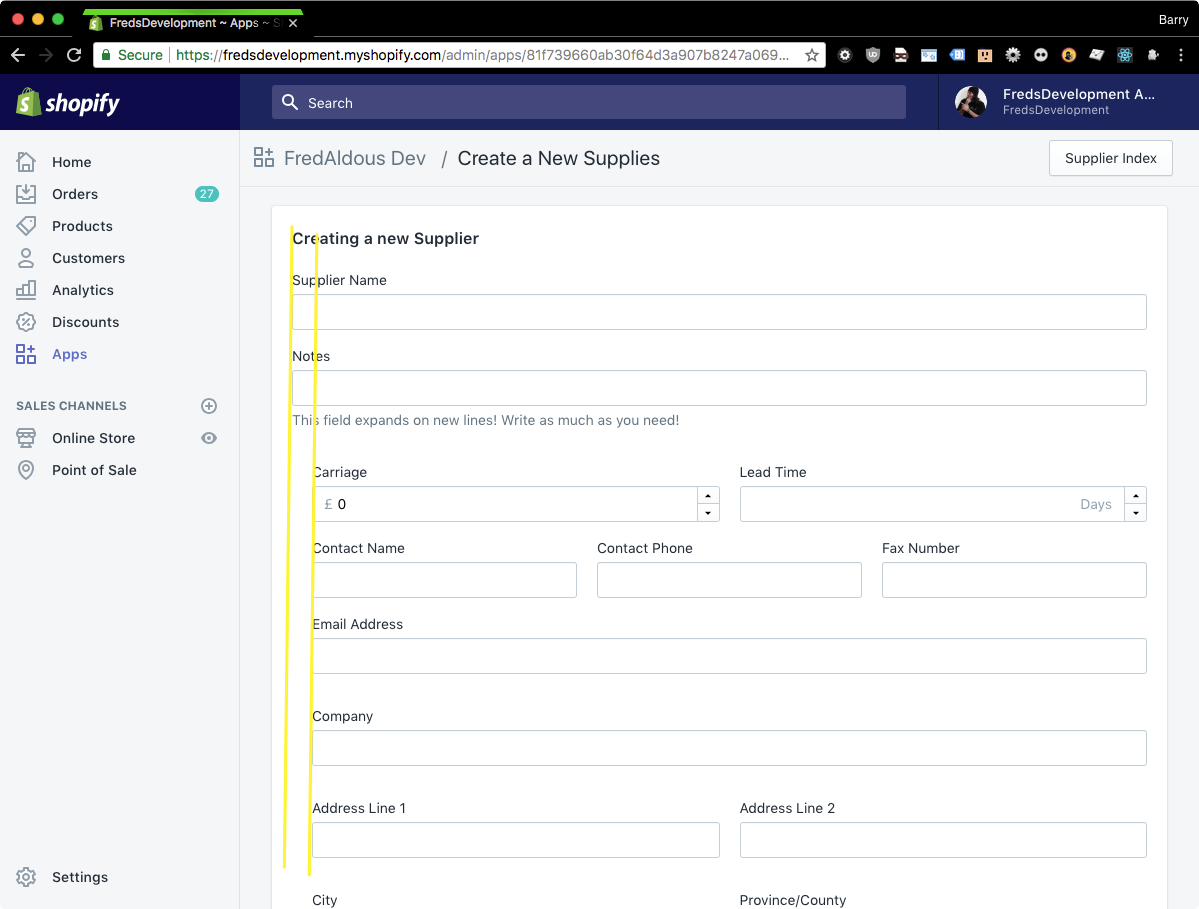Click the Supplier Index button
1199x909 pixels.
click(1110, 158)
